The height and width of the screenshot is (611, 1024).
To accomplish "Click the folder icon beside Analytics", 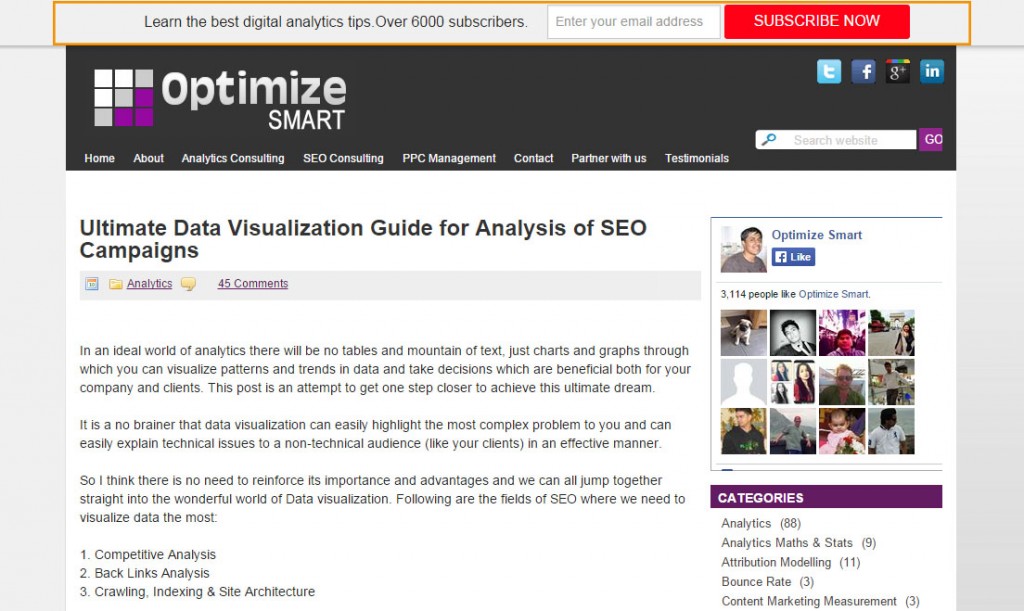I will click(x=116, y=284).
